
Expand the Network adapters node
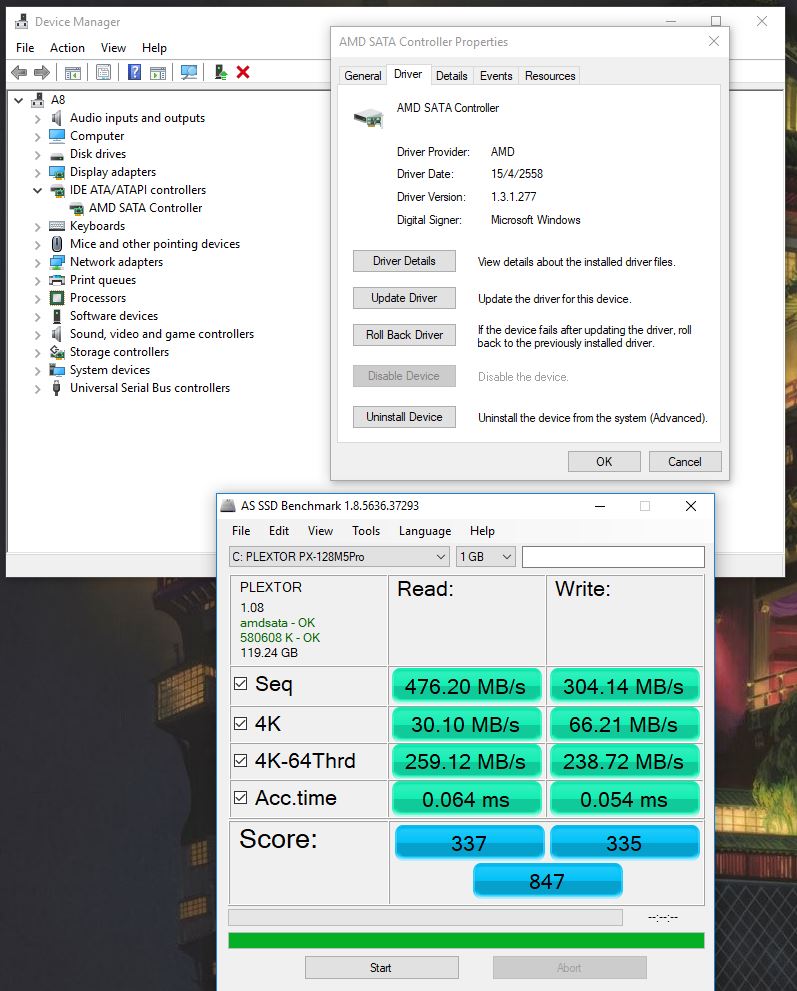point(37,263)
